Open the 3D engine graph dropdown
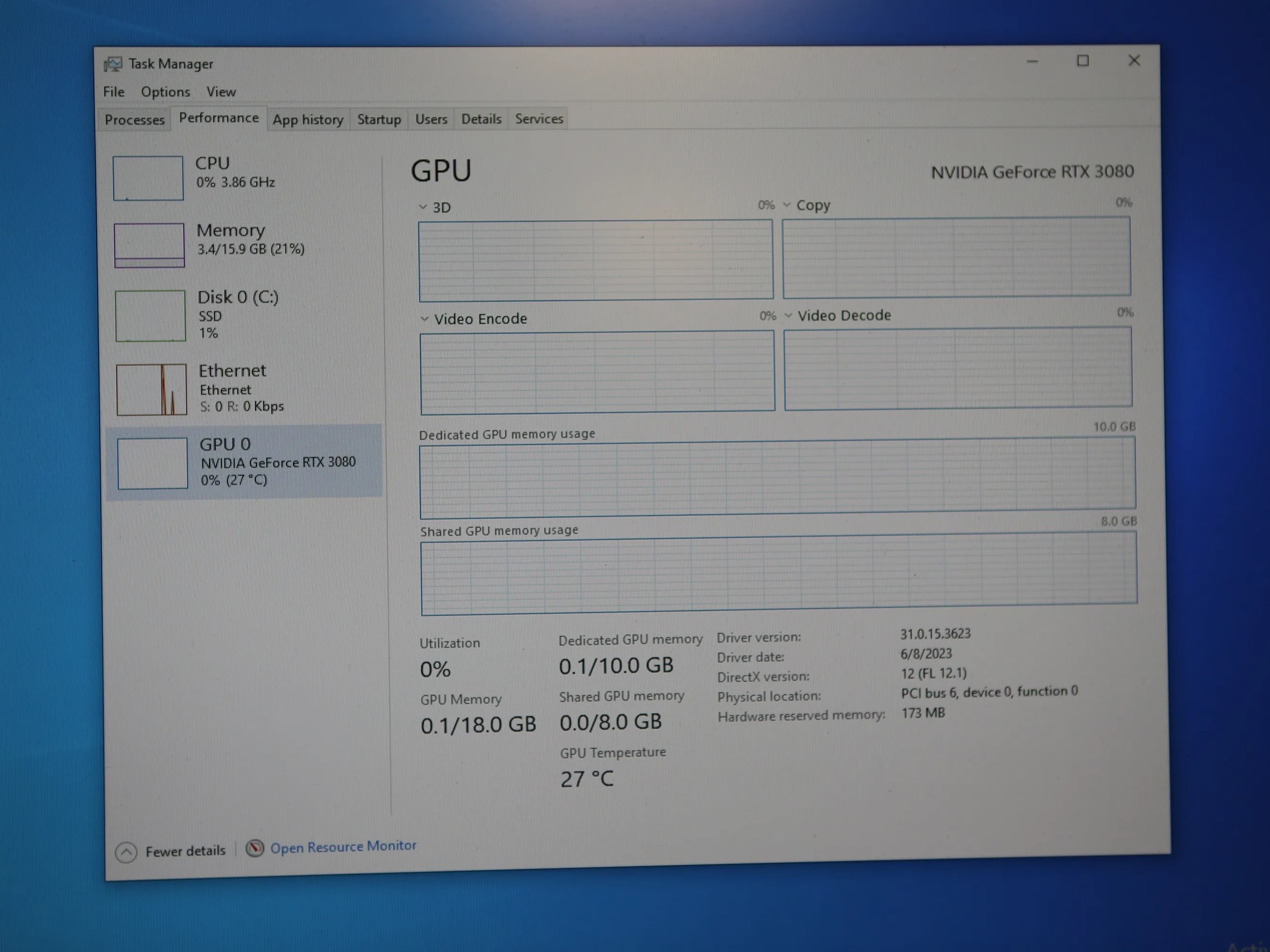Screen dimensions: 1270x952 point(423,207)
